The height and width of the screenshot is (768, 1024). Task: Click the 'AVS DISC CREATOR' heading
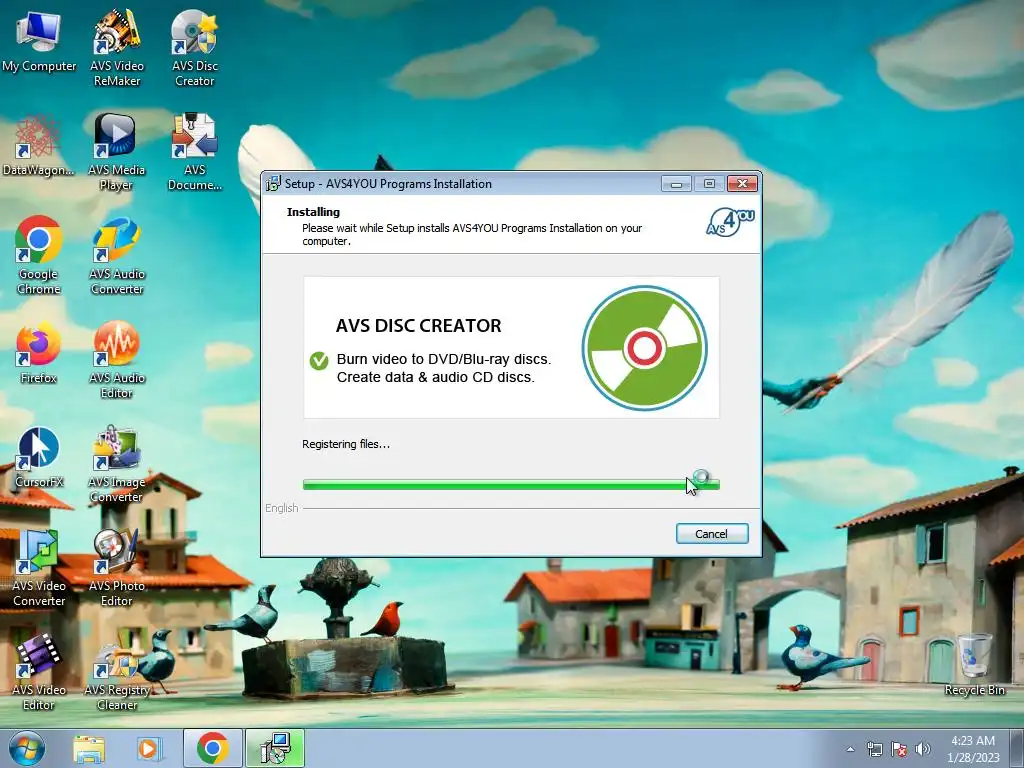pos(419,325)
